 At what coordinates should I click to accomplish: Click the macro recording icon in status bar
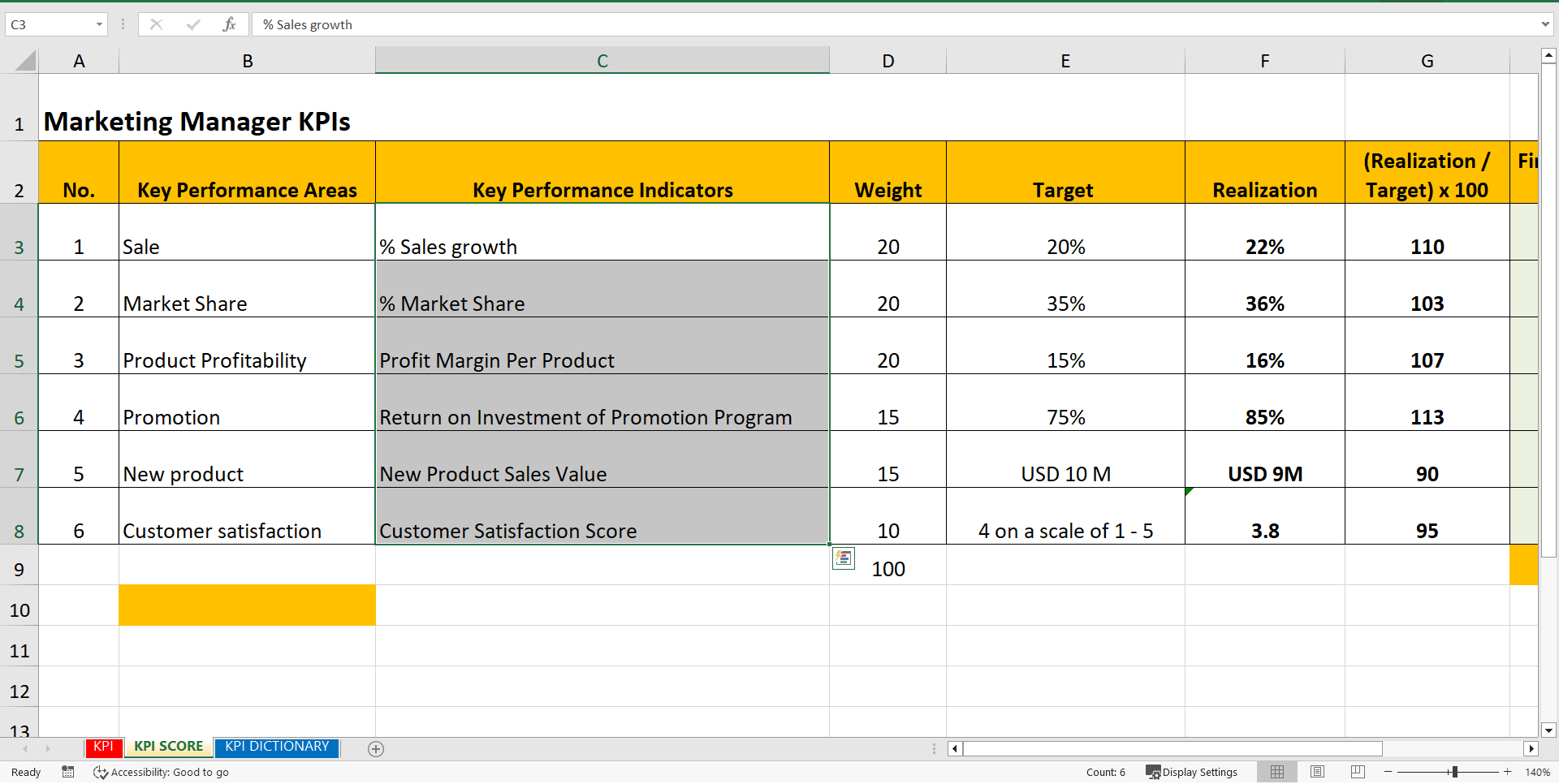pyautogui.click(x=68, y=772)
